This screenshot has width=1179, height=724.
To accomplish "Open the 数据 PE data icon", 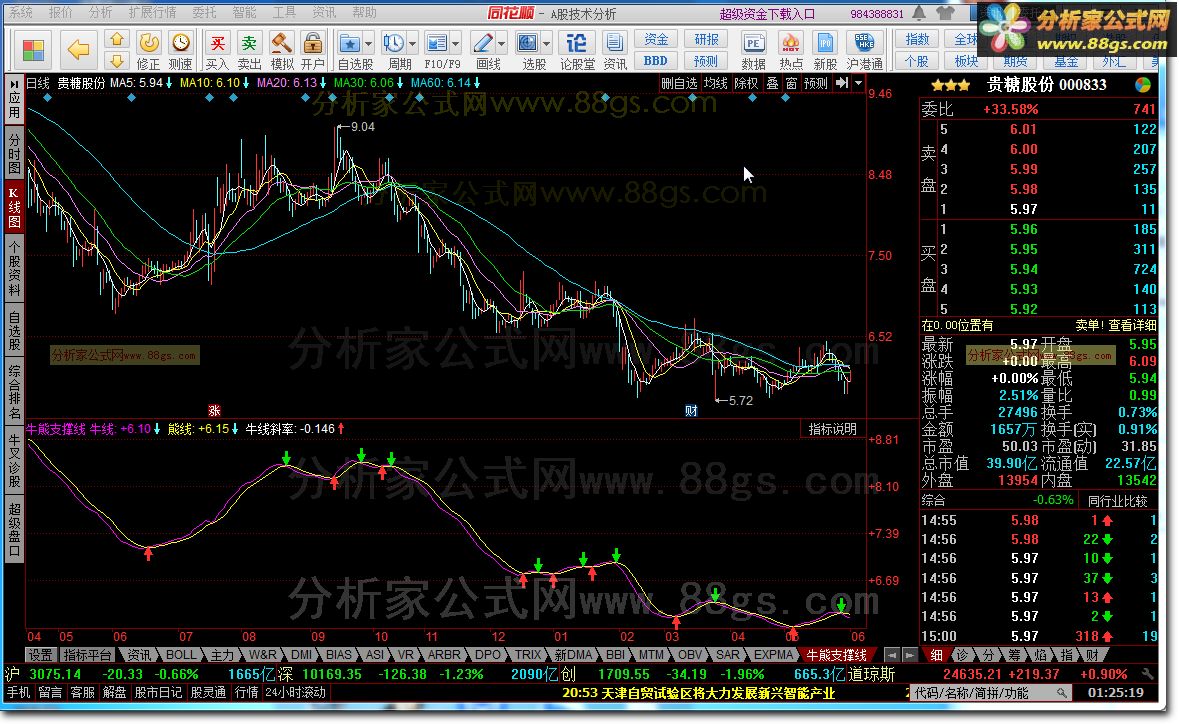I will (753, 50).
